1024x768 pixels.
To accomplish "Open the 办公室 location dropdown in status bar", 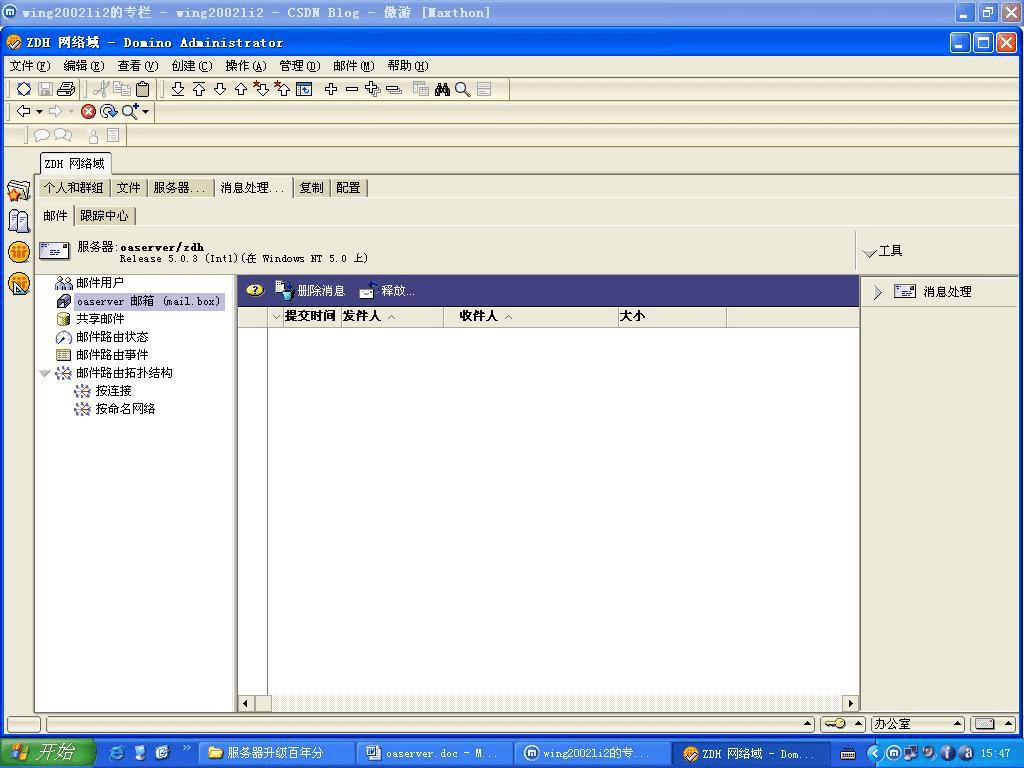I will coord(917,724).
